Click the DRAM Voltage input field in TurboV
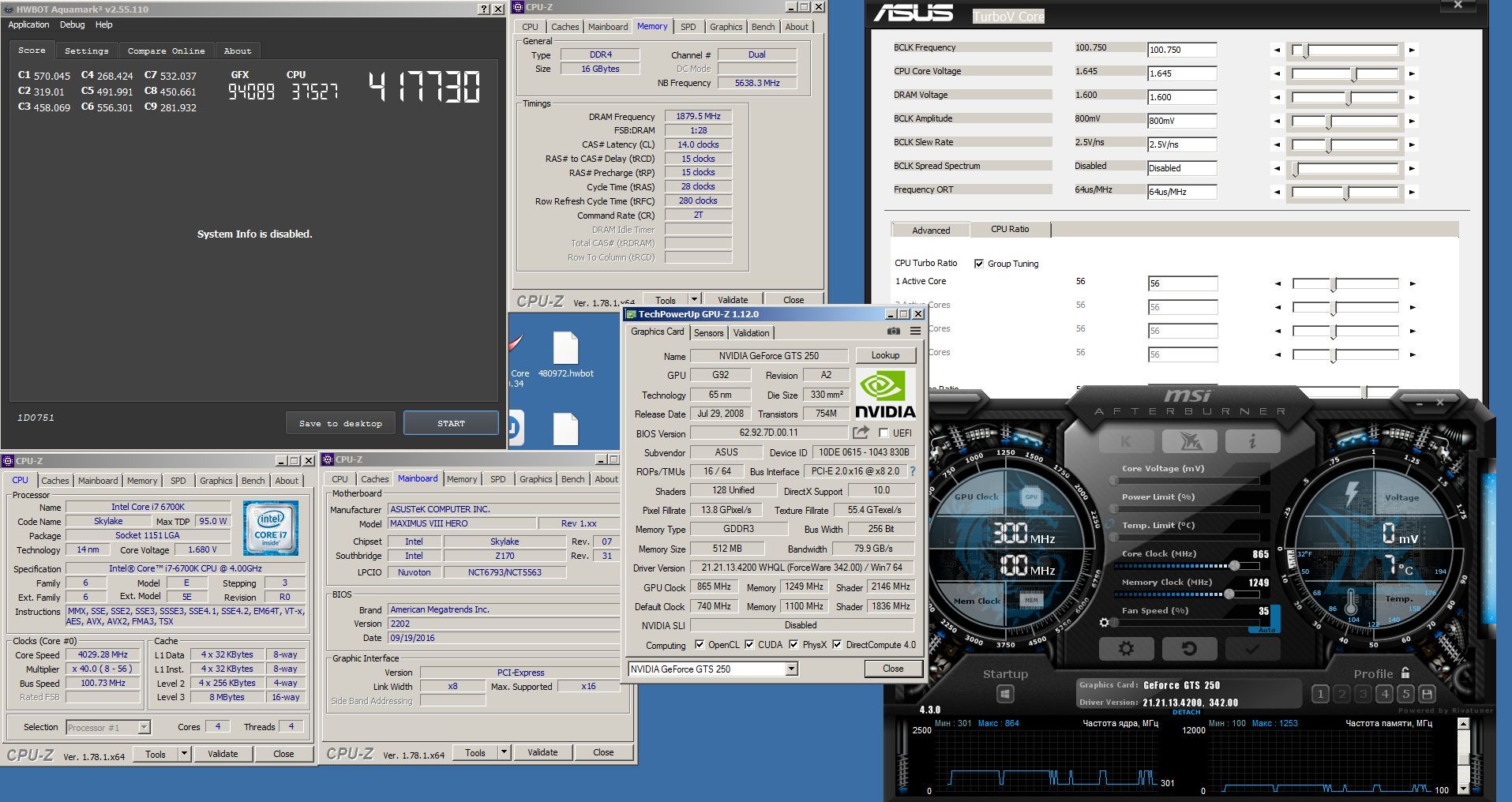The height and width of the screenshot is (802, 1512). pyautogui.click(x=1182, y=97)
